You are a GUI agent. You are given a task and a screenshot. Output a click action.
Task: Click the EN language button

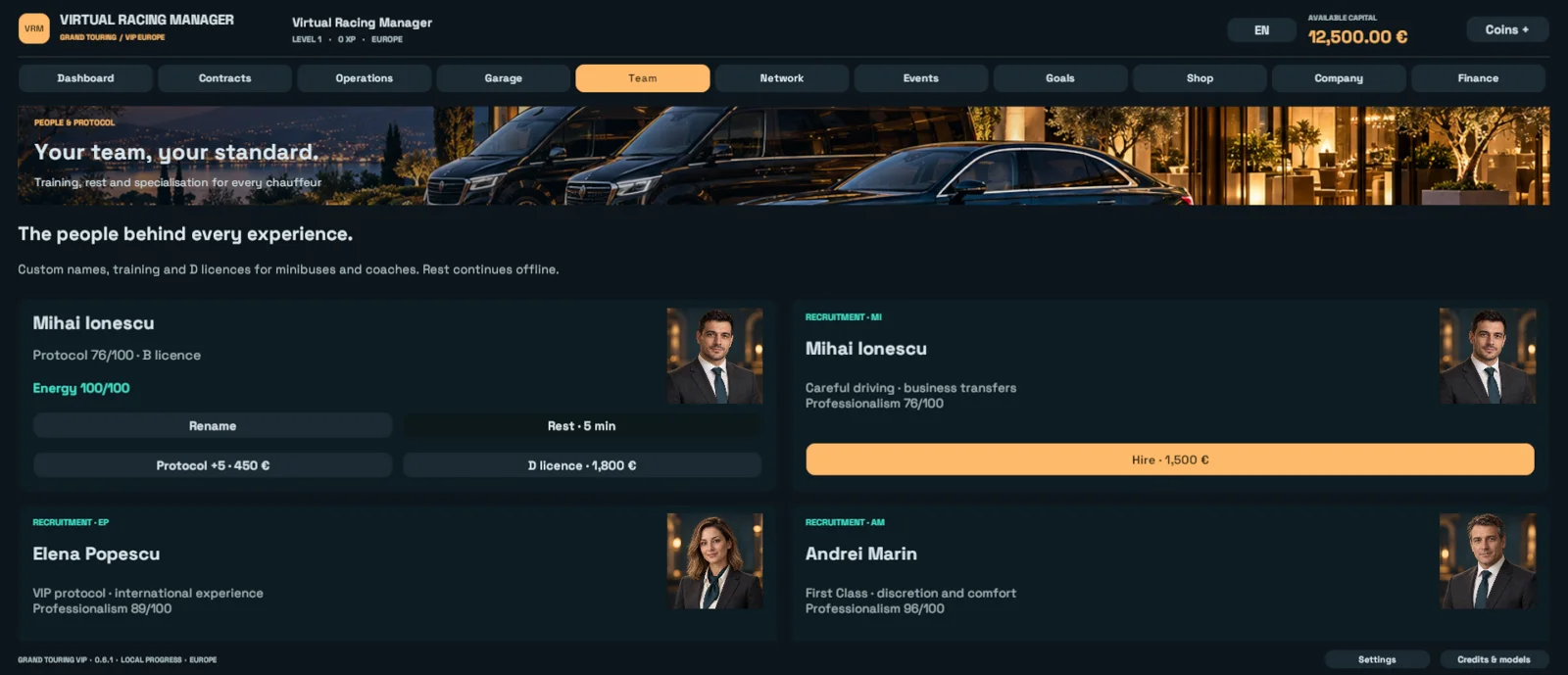click(x=1261, y=30)
